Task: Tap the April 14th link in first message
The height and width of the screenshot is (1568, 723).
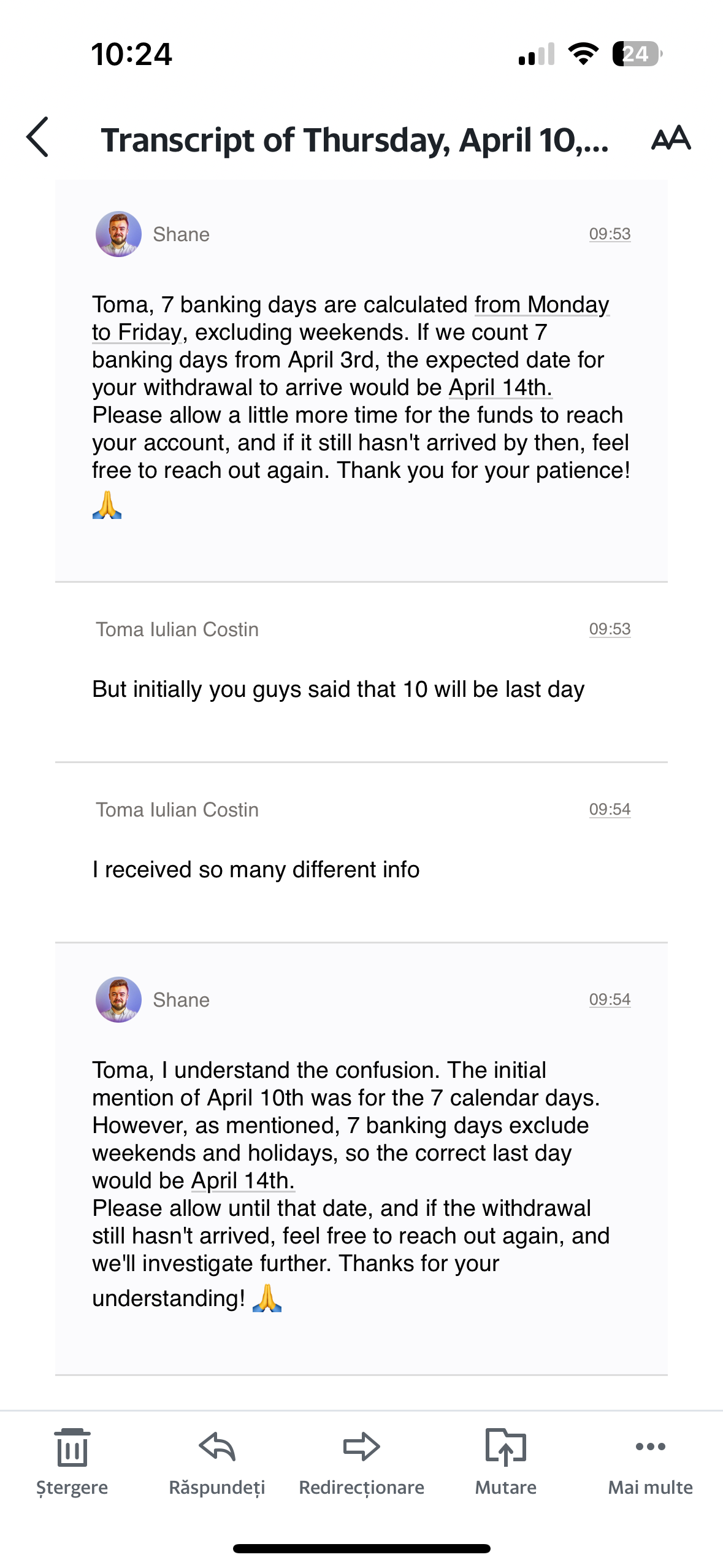Action: (x=500, y=388)
